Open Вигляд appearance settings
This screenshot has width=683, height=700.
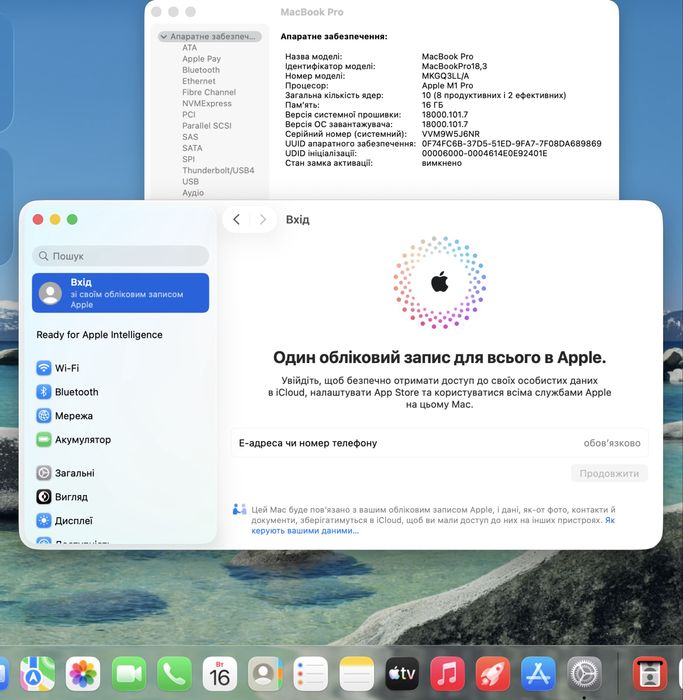62,496
